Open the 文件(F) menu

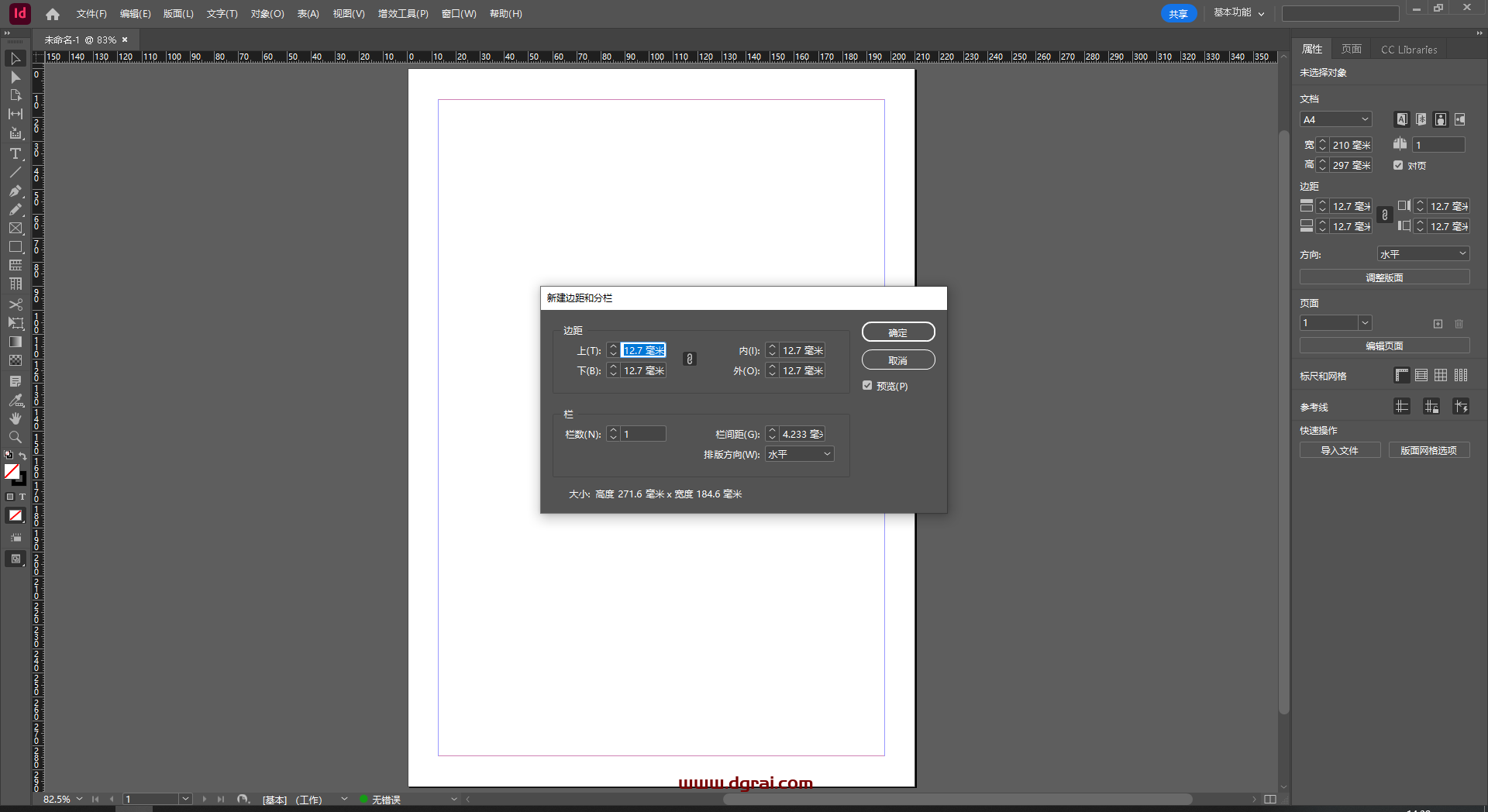coord(91,14)
